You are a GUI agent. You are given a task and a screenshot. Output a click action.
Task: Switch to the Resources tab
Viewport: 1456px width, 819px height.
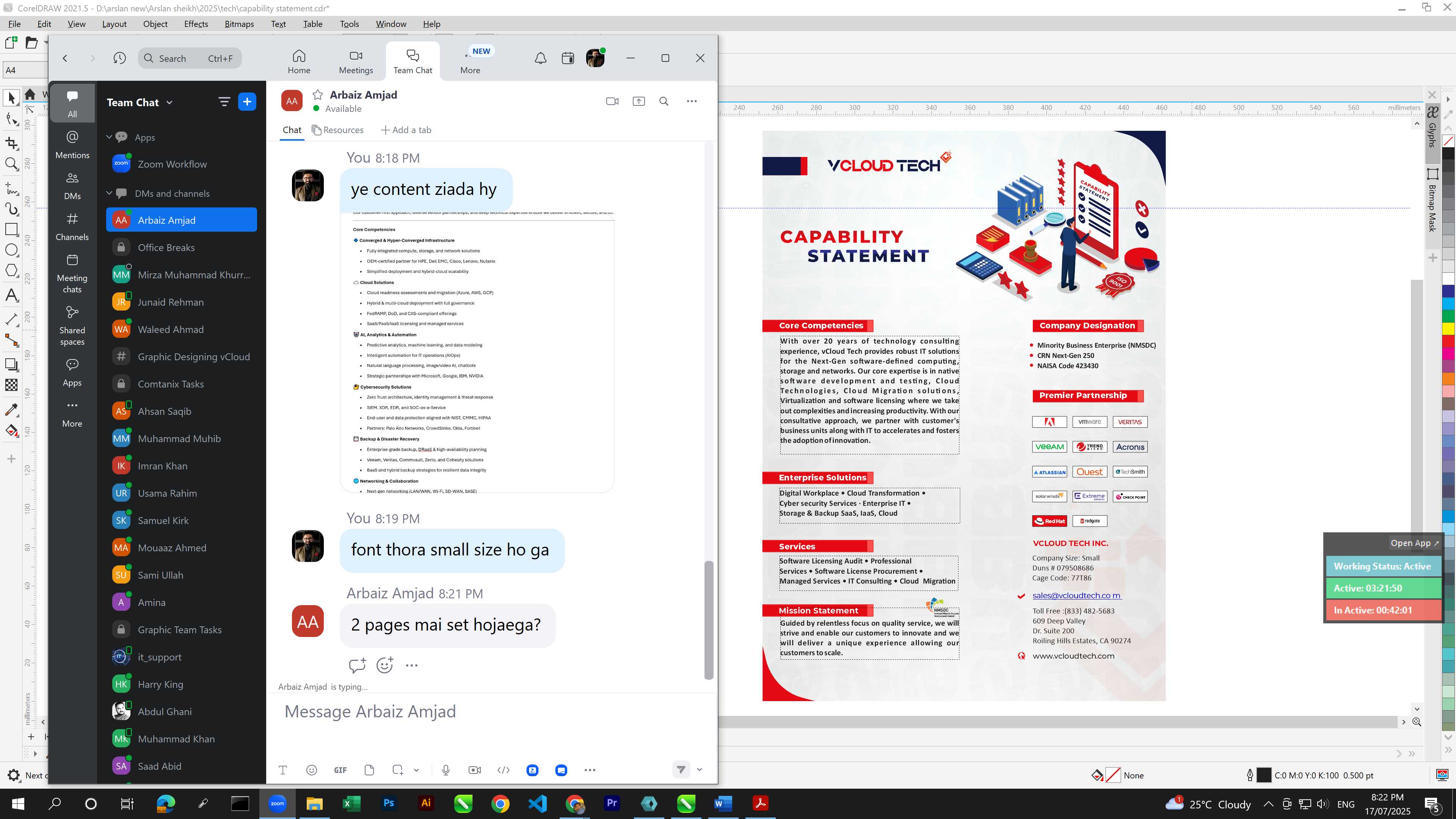pyautogui.click(x=337, y=130)
